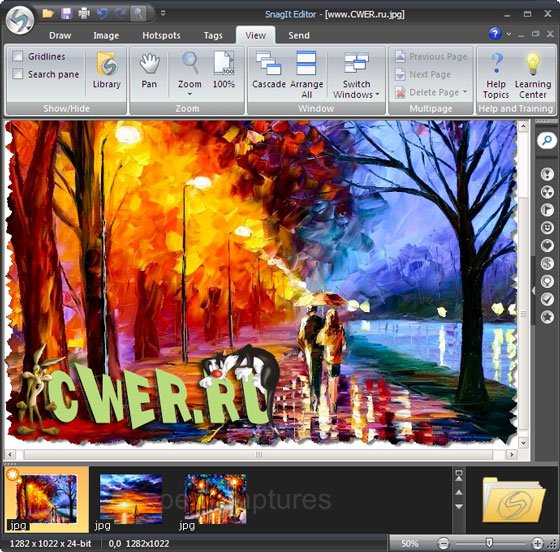Open Help Topics
Screen dimensions: 560x552
(496, 75)
